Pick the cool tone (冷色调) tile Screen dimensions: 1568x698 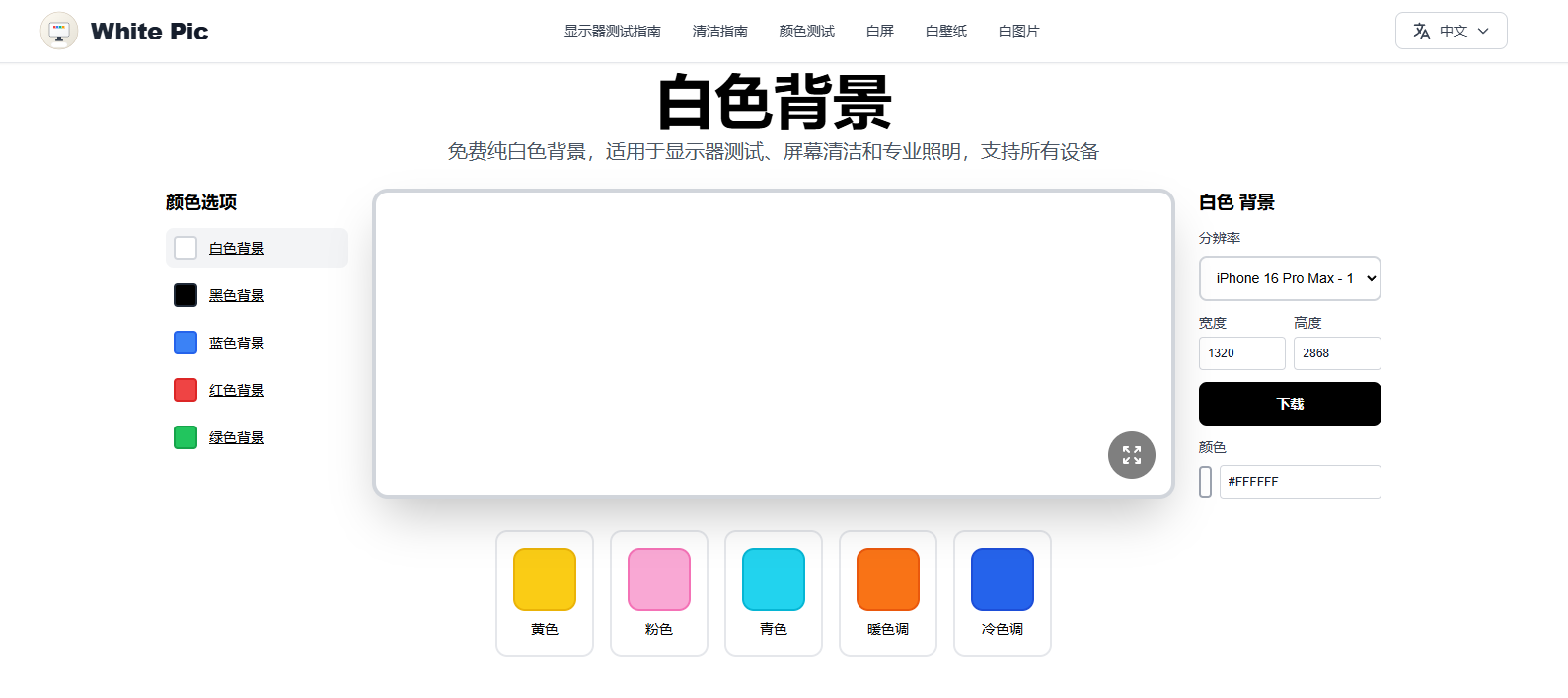point(1002,592)
